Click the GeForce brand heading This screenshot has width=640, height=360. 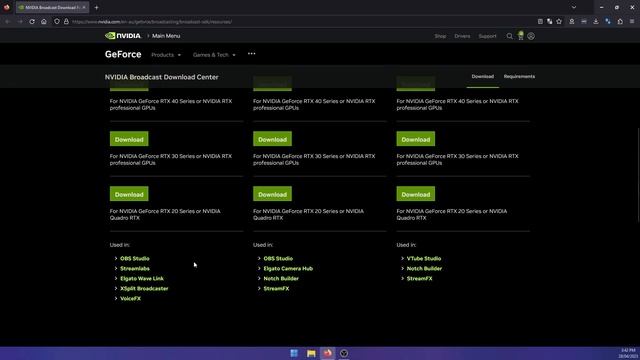tap(123, 54)
